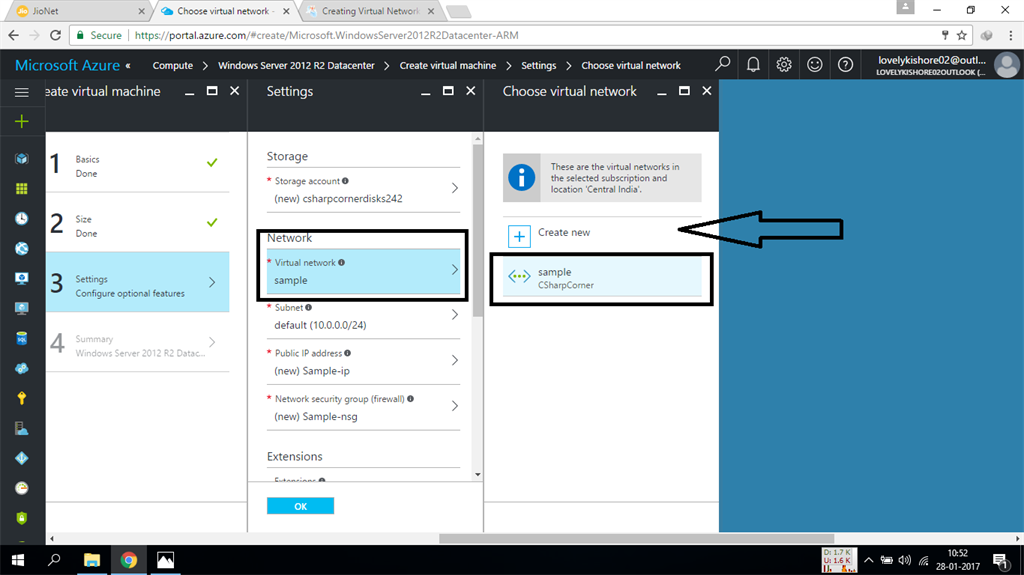Open notifications bell icon
1024x575 pixels.
pos(753,65)
